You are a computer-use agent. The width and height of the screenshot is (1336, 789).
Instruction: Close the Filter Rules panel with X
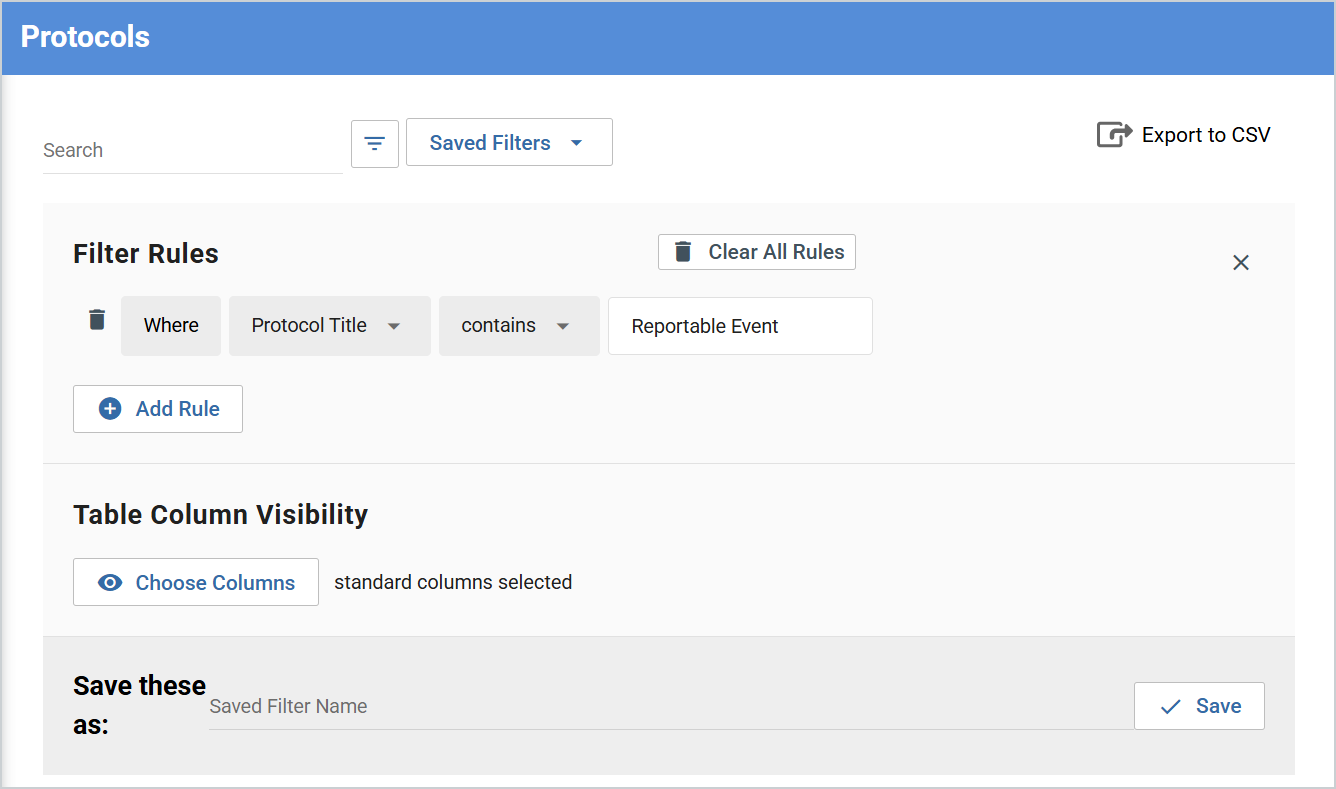pyautogui.click(x=1241, y=263)
